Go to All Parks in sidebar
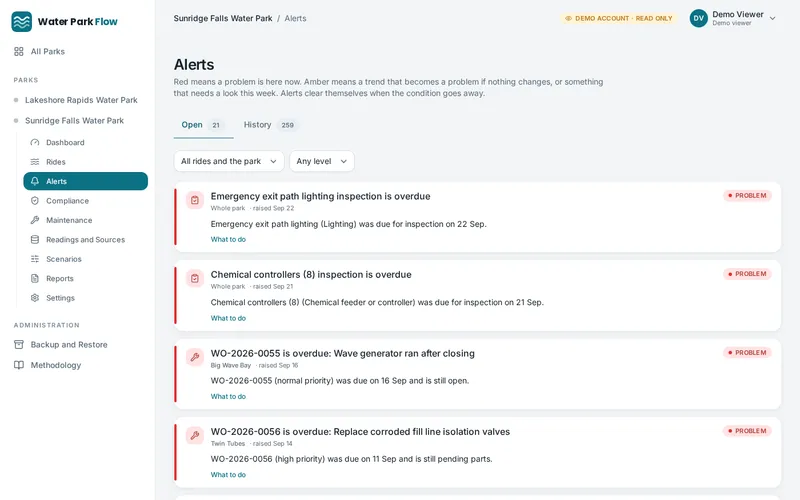Screen dimensions: 800x500 pyautogui.click(x=47, y=52)
